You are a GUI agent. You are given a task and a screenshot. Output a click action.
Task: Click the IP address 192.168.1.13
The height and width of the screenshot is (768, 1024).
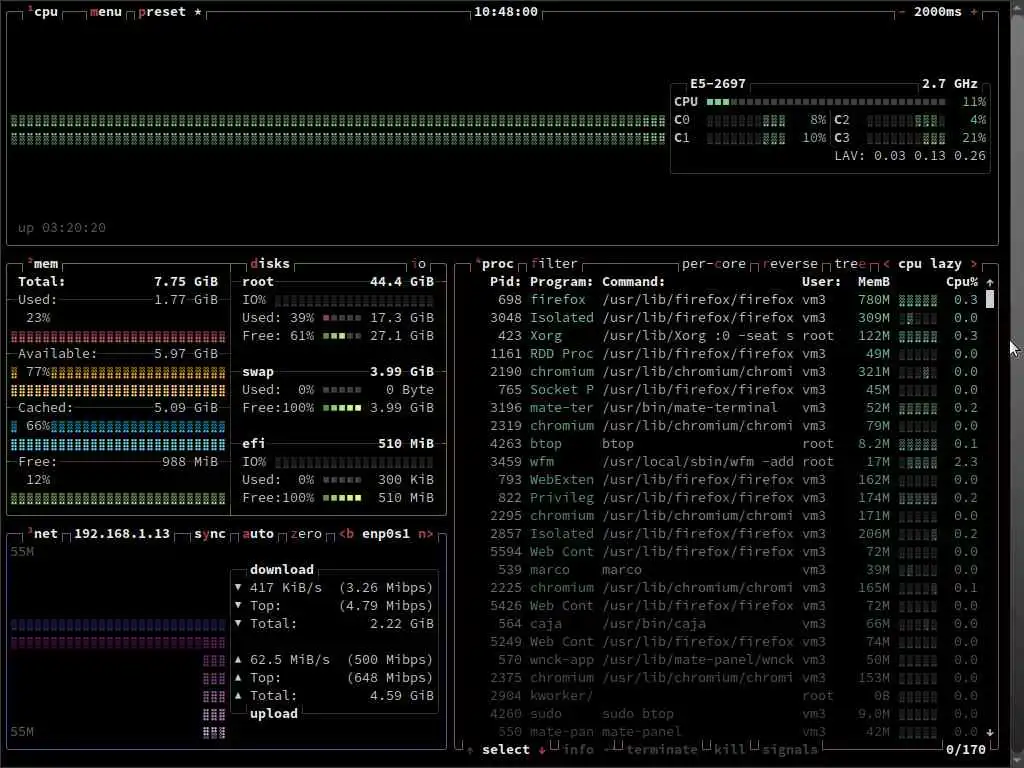coord(121,534)
